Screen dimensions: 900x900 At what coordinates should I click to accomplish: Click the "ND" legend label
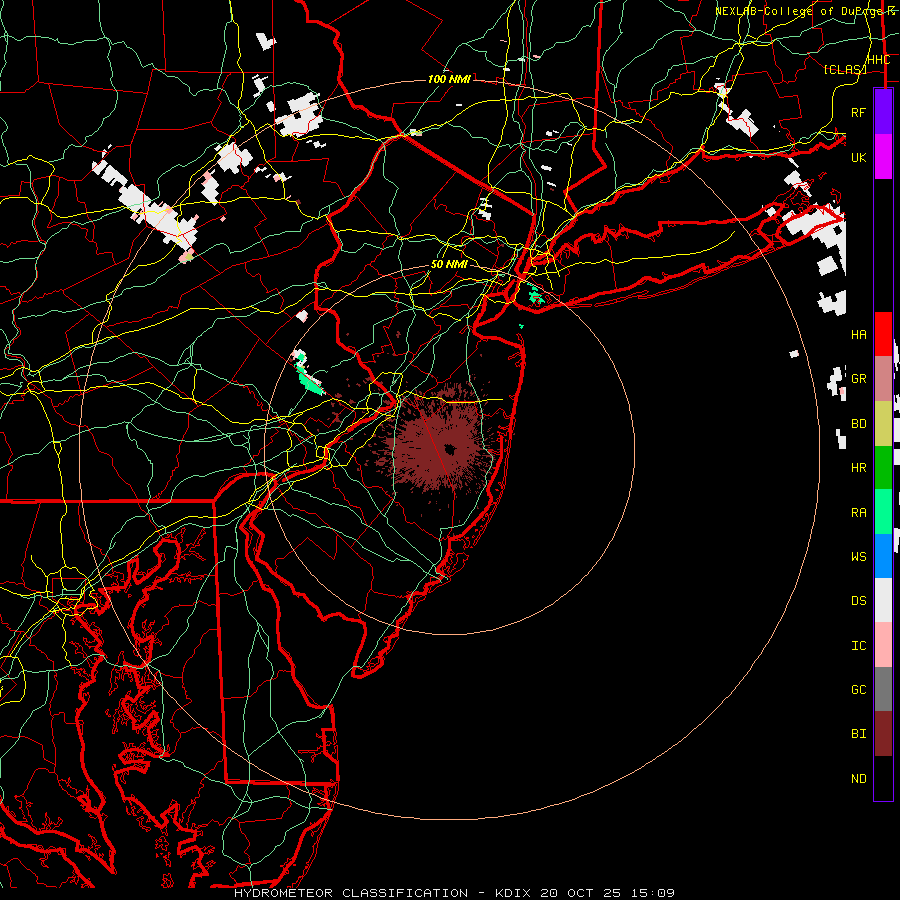coord(859,779)
